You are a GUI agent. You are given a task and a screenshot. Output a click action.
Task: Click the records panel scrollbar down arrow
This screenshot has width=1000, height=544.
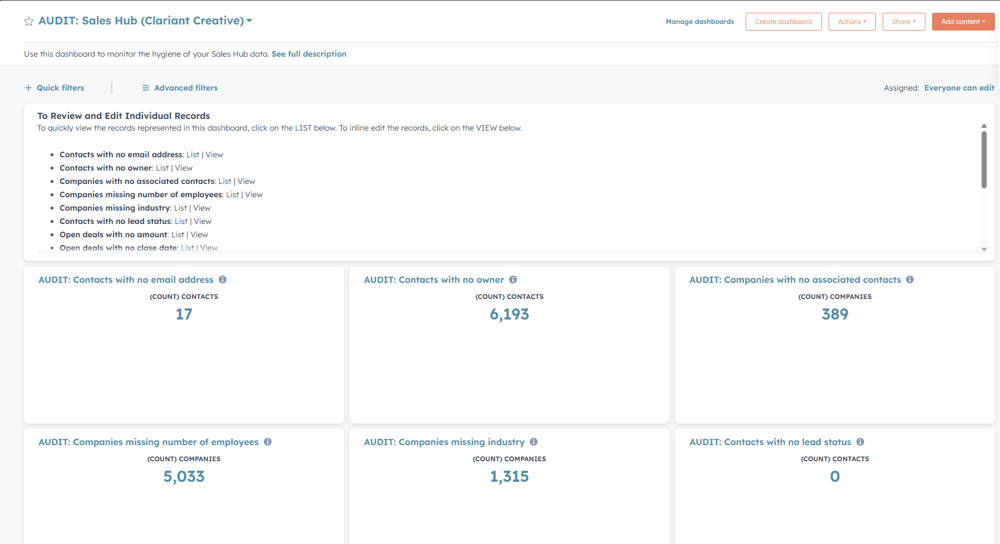click(x=984, y=250)
